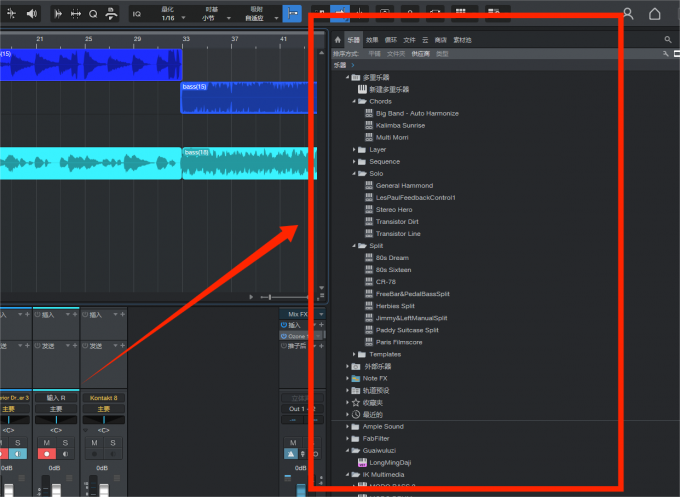This screenshot has width=680, height=497.
Task: Click the user account icon at top right
Action: (628, 14)
